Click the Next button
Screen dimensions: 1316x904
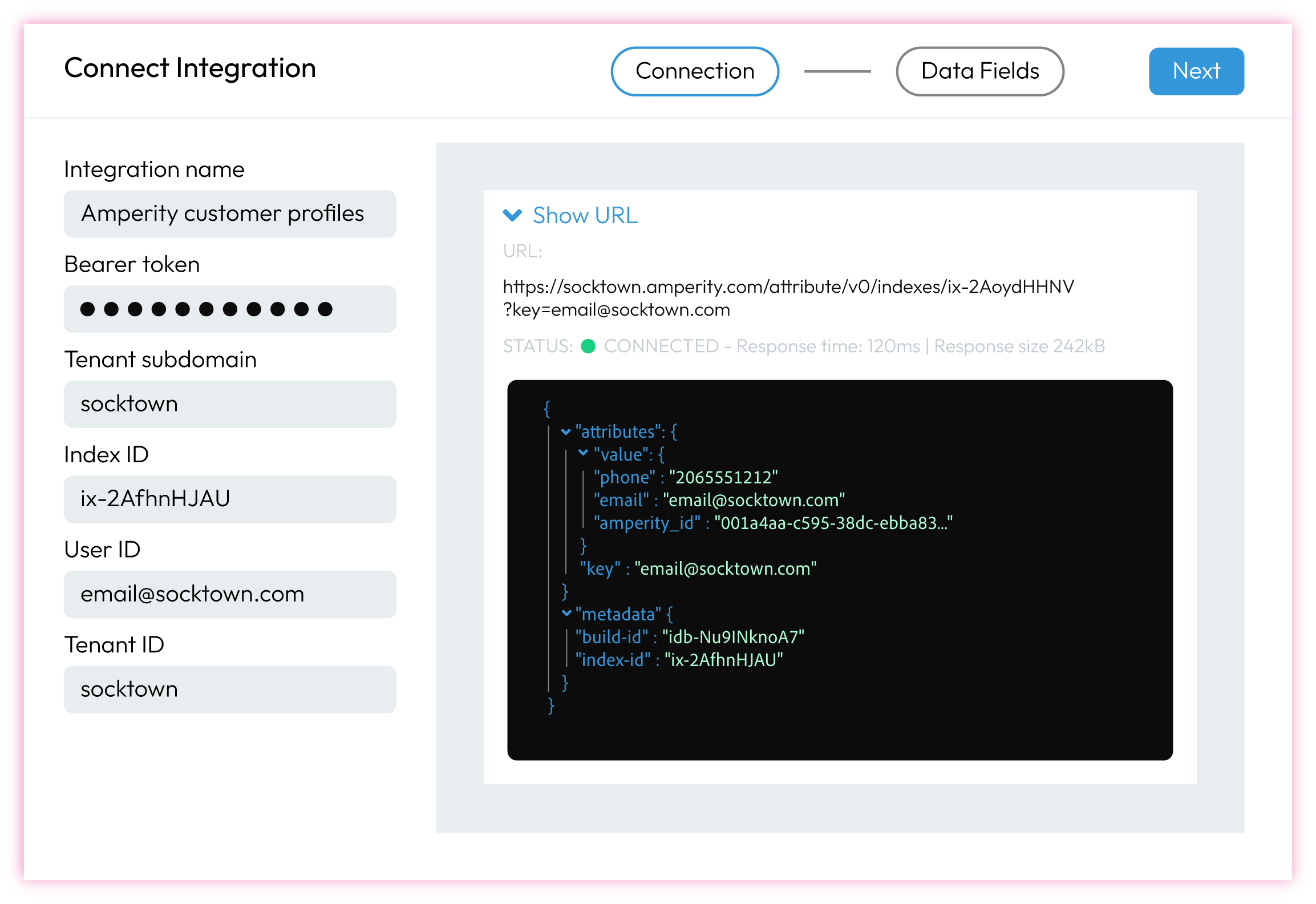[1196, 71]
